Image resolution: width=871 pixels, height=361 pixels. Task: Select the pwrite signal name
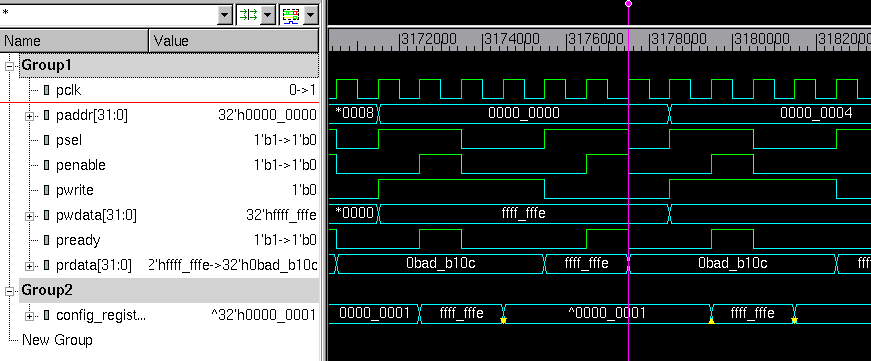74,190
